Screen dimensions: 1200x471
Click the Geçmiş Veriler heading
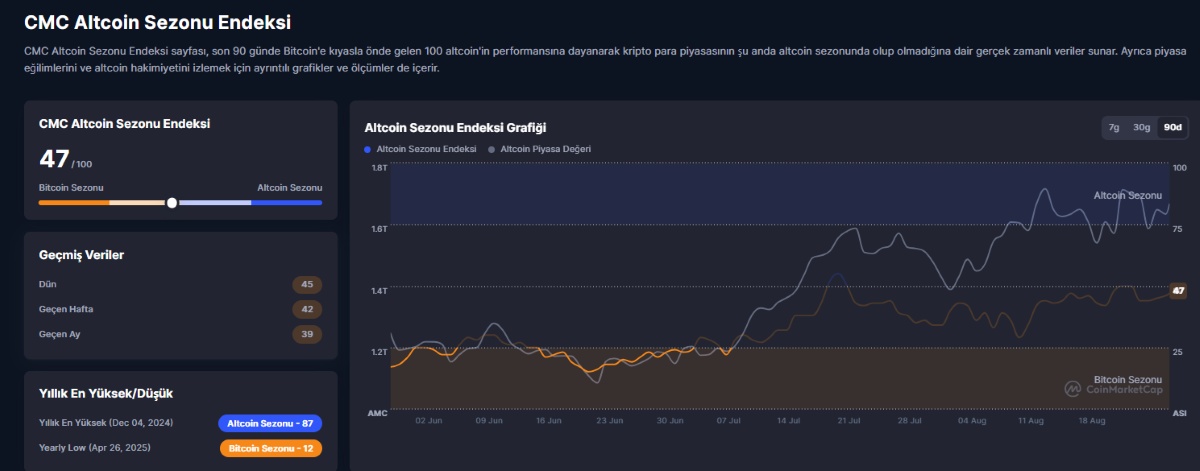tap(81, 255)
